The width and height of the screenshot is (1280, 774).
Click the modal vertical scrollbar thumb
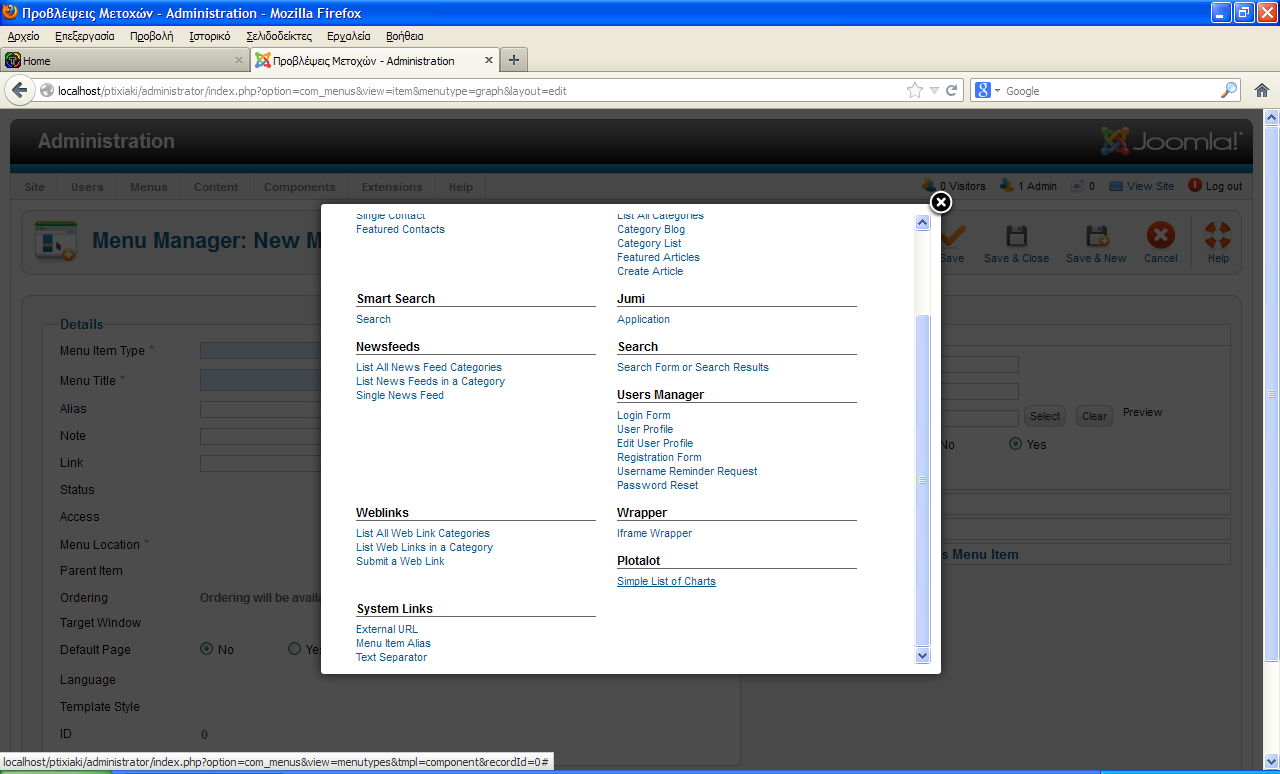923,480
